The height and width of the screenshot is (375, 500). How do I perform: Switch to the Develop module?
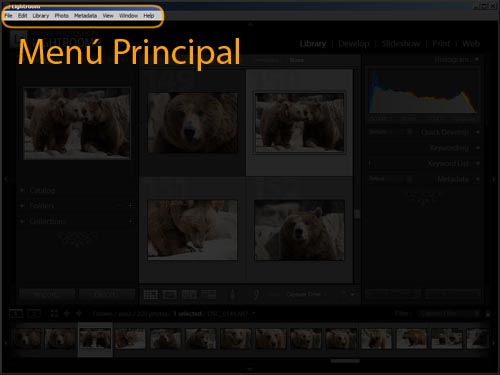354,44
